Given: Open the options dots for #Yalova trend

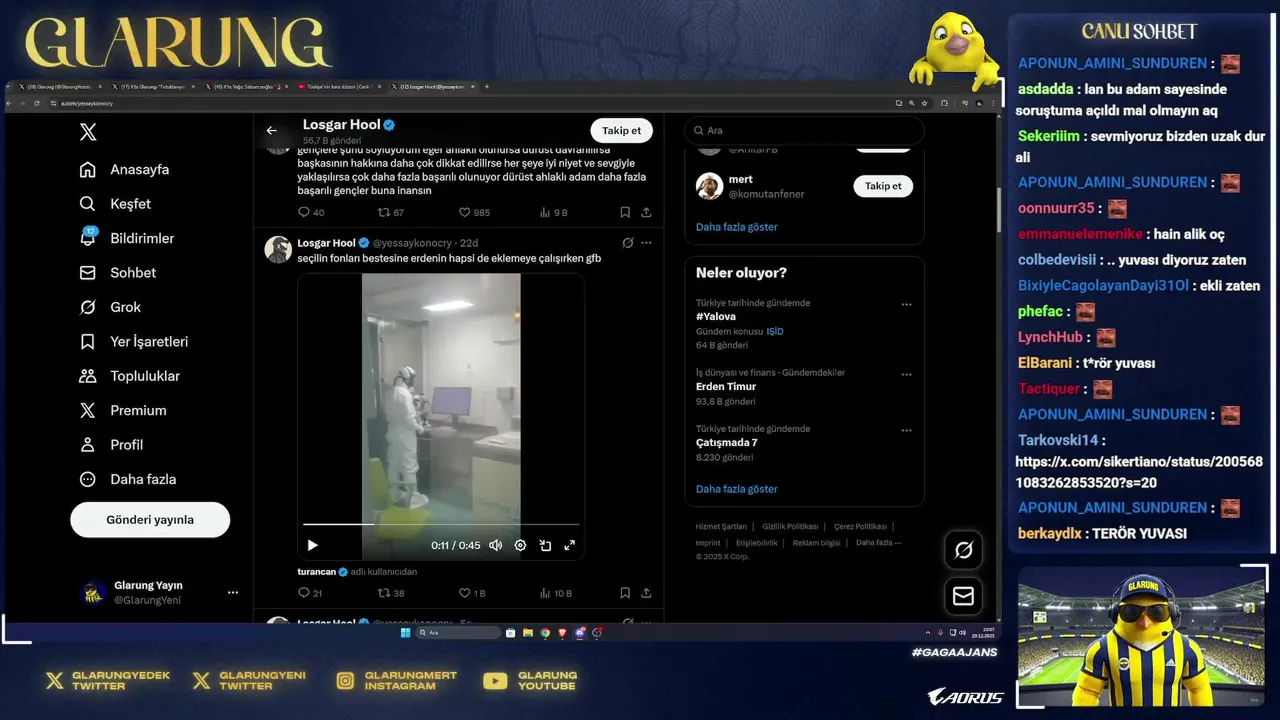Looking at the screenshot, I should click(906, 304).
